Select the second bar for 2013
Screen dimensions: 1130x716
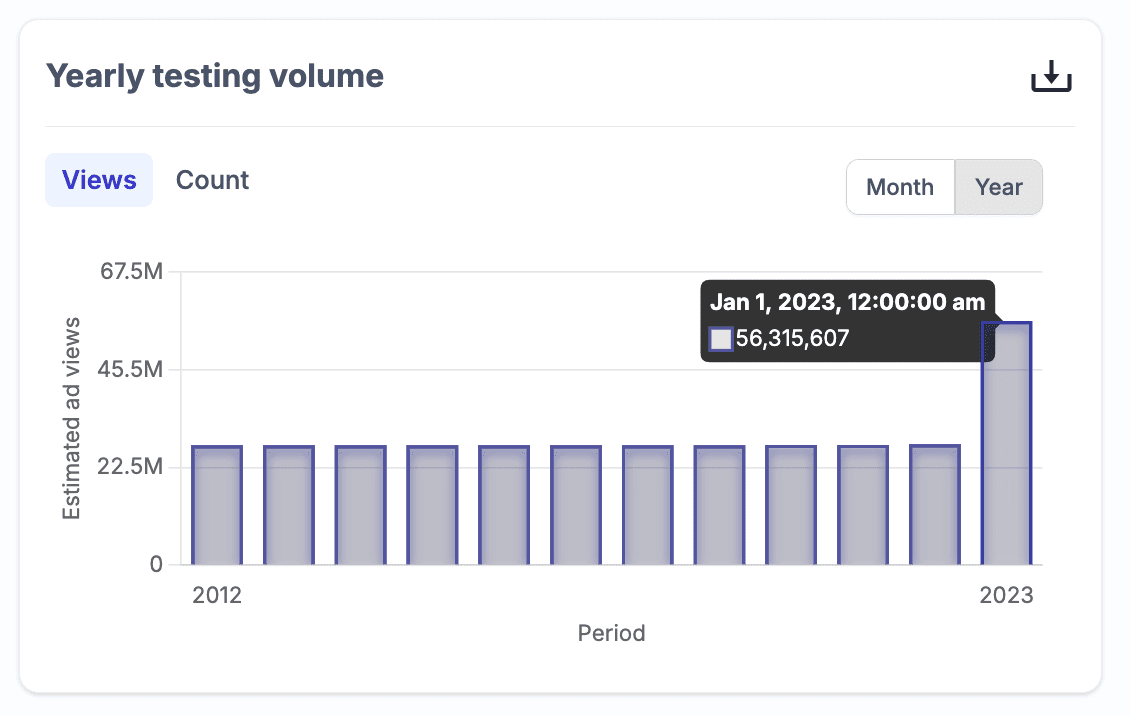(289, 505)
